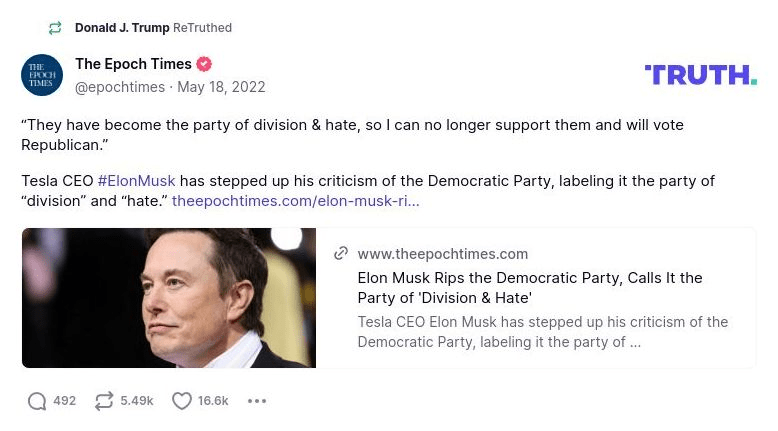The width and height of the screenshot is (778, 431).
Task: Click the www.theepochtimes.com domain in card
Action: click(x=442, y=254)
